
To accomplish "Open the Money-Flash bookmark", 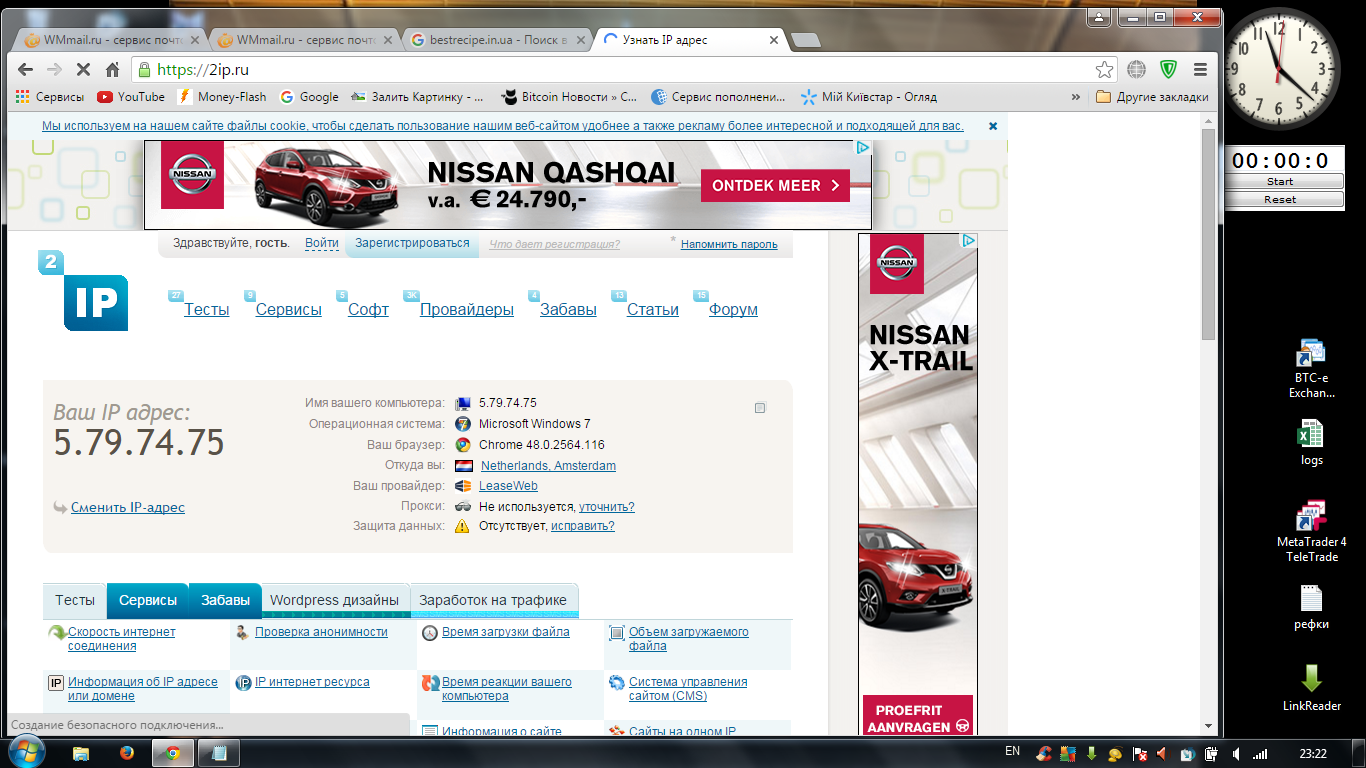I will pyautogui.click(x=222, y=97).
